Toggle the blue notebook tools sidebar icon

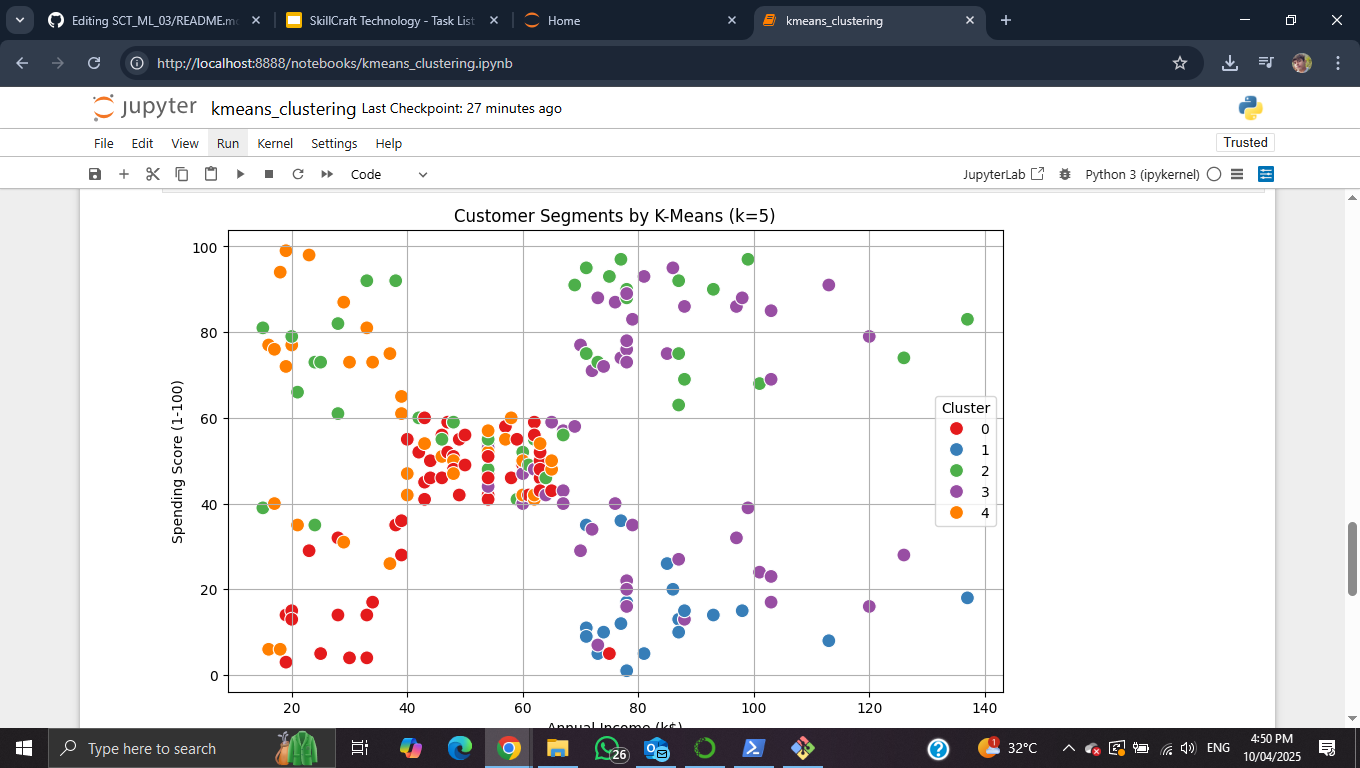point(1266,174)
